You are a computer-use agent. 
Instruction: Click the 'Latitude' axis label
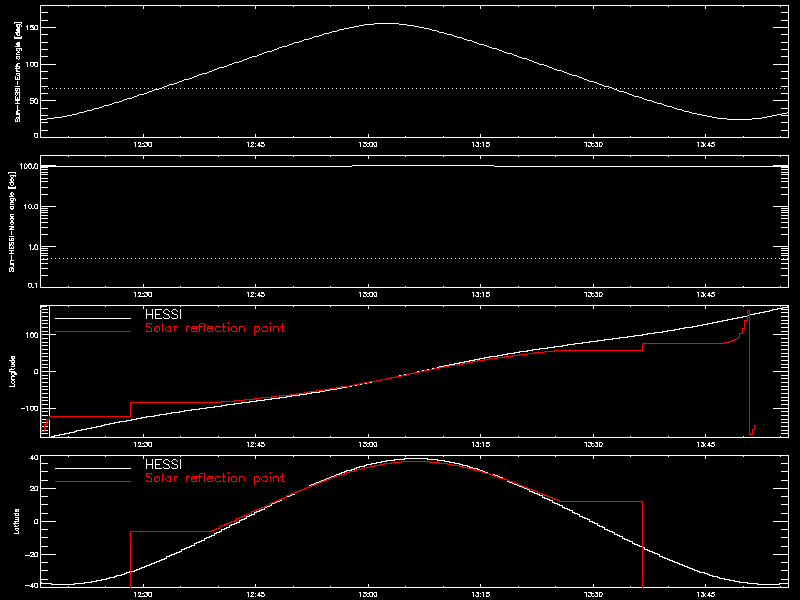pos(17,521)
